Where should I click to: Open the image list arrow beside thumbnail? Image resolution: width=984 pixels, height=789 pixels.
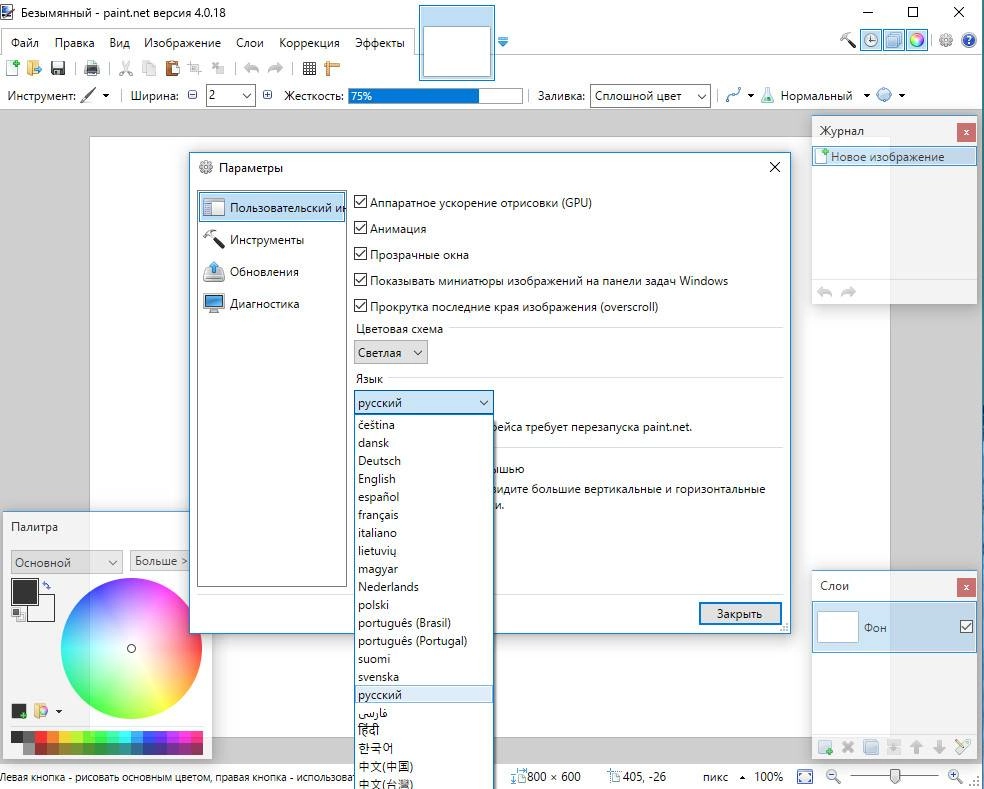point(503,41)
